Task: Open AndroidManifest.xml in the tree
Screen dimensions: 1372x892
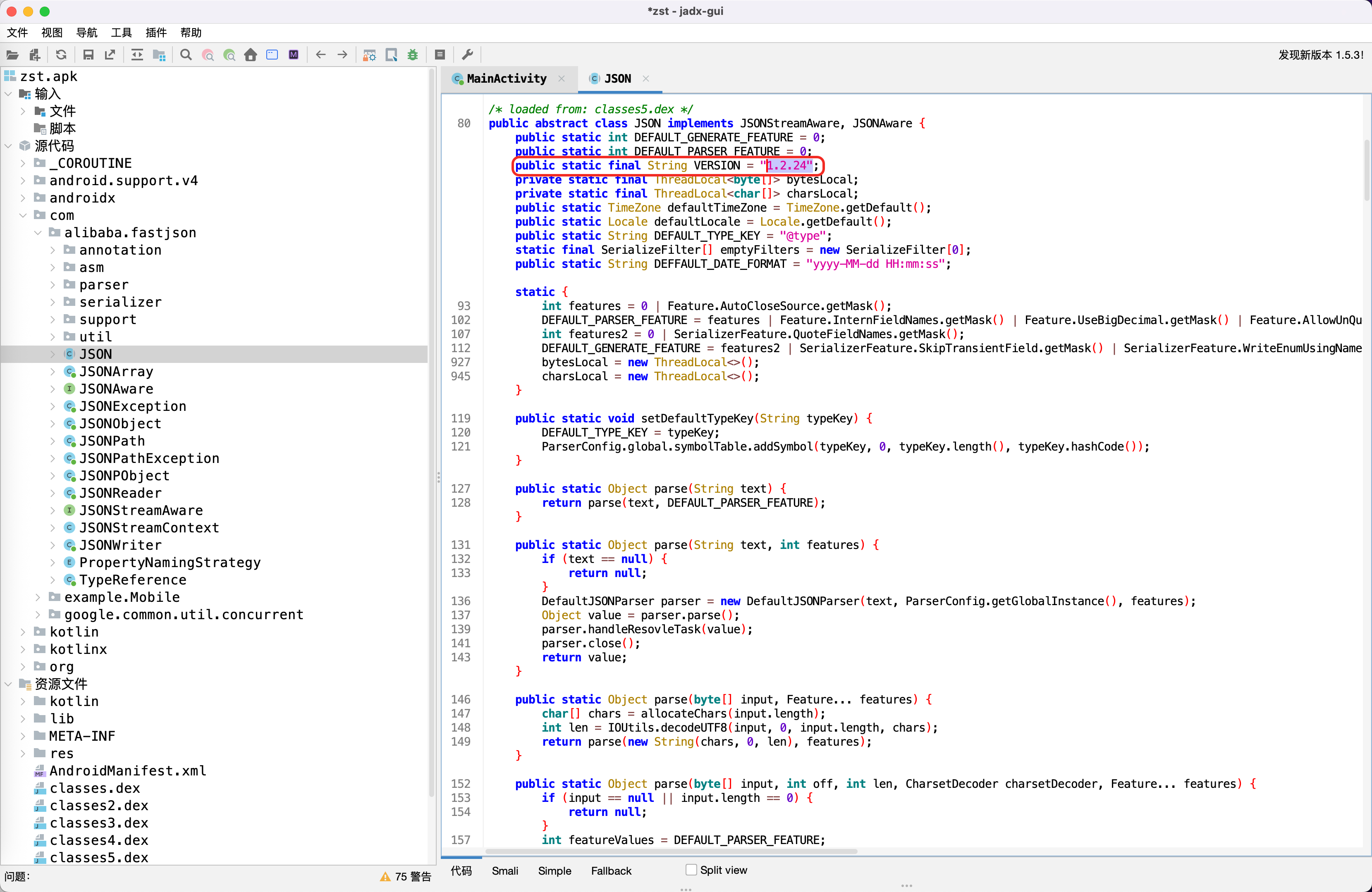Action: point(127,770)
